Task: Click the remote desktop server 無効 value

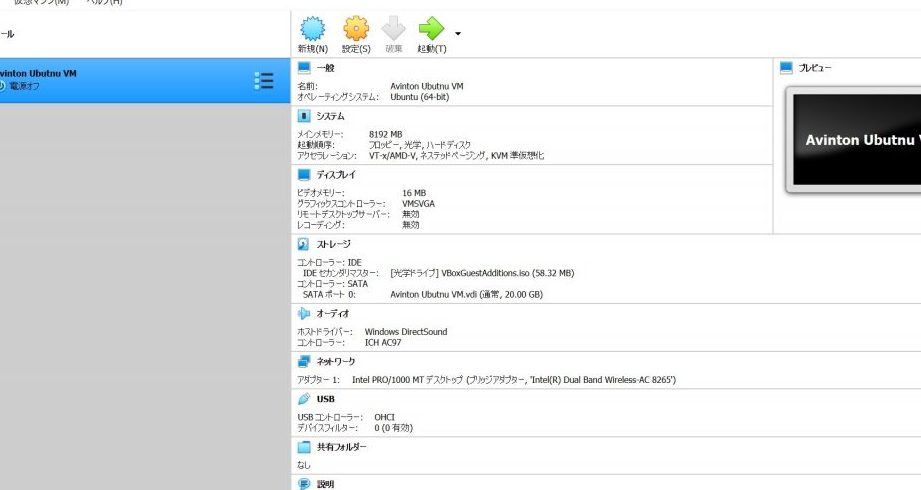Action: 411,214
